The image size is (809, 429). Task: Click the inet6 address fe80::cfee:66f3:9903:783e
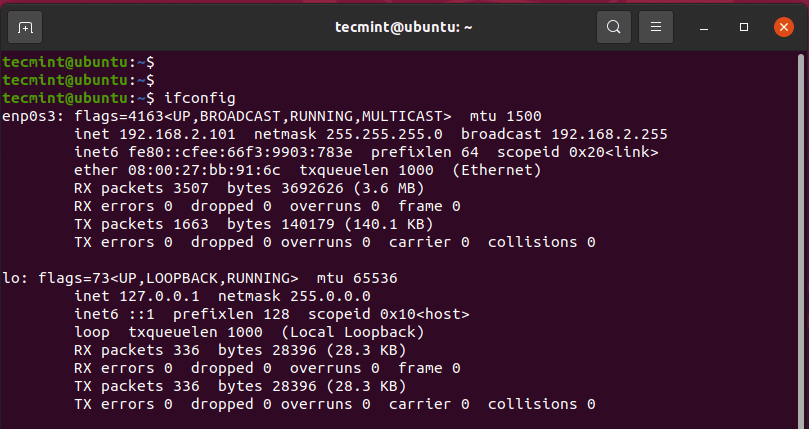pos(241,152)
